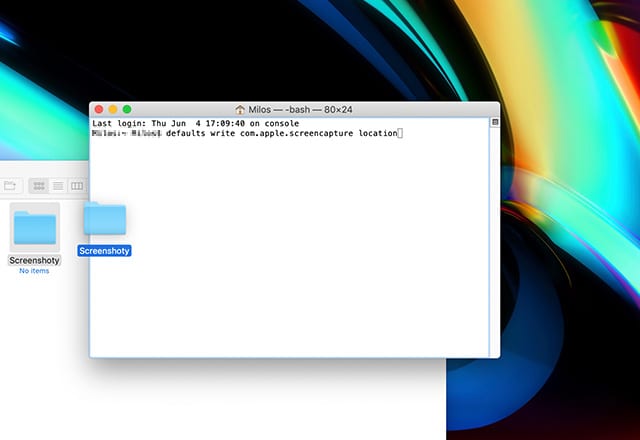
Task: Click the split pane icon in Terminal
Action: (495, 122)
